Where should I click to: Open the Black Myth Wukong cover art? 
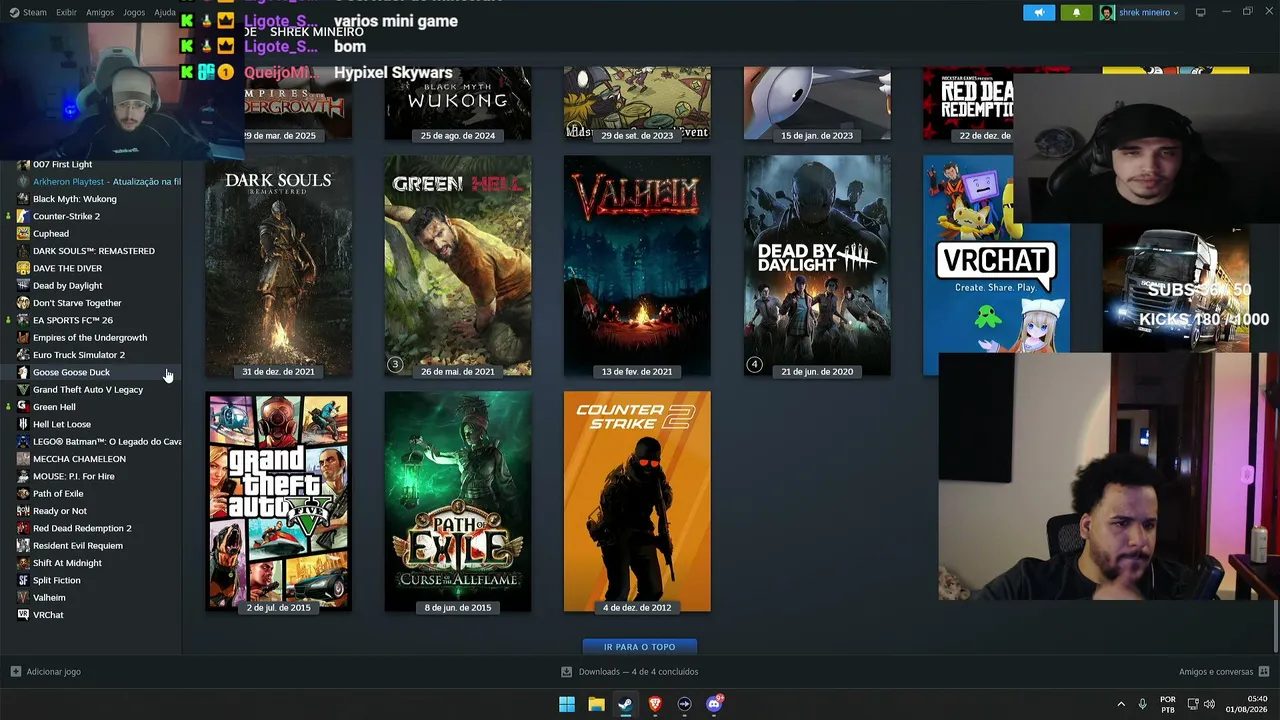coord(458,104)
